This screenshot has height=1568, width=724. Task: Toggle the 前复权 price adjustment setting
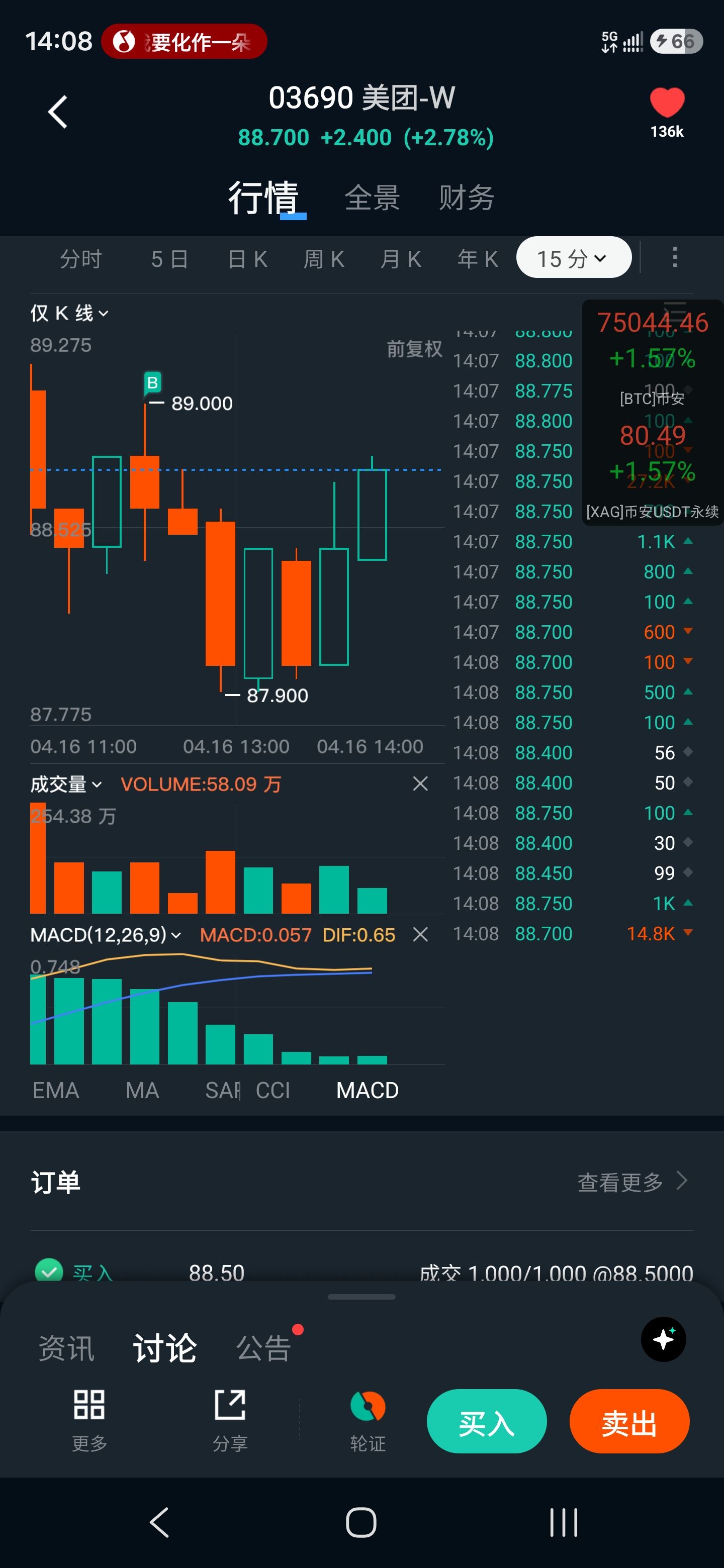tap(414, 349)
